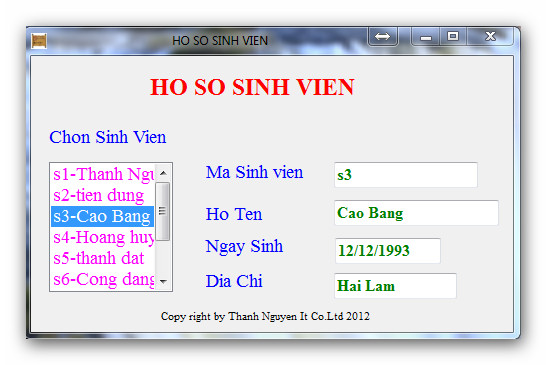Screen dimensions: 547x365
Task: Select s2-tien dung in student list
Action: tap(103, 195)
